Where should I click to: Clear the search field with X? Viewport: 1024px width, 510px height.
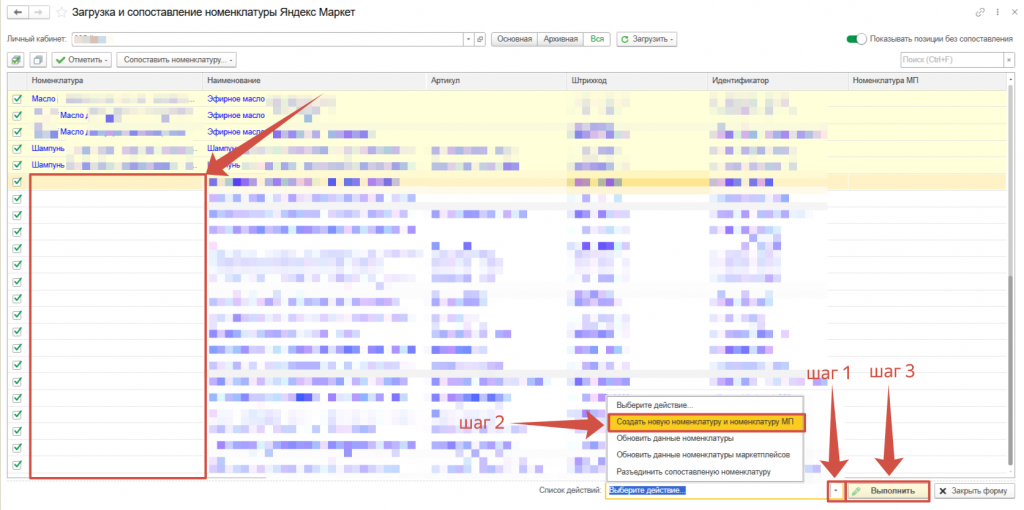click(x=1007, y=60)
